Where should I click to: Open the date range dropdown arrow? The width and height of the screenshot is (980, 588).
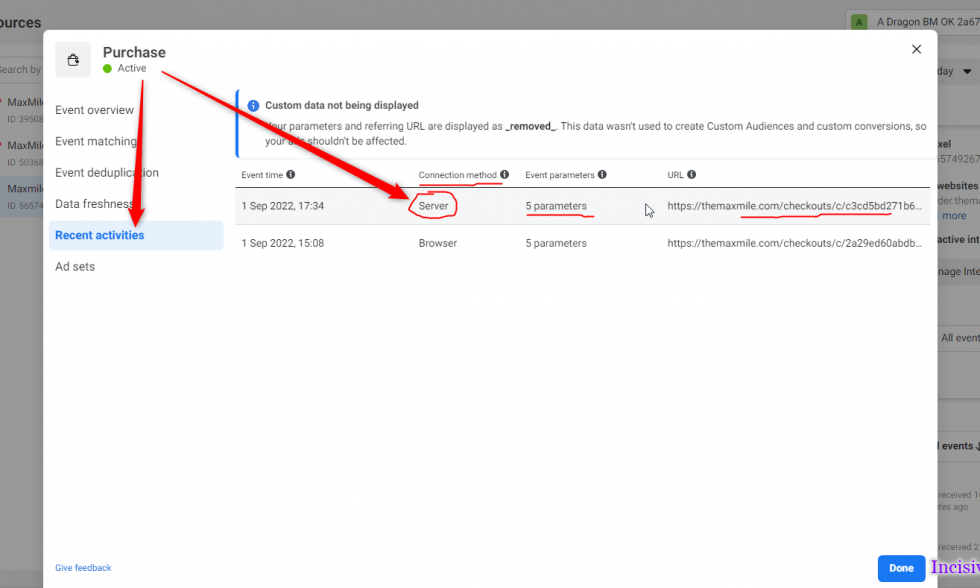click(x=967, y=72)
